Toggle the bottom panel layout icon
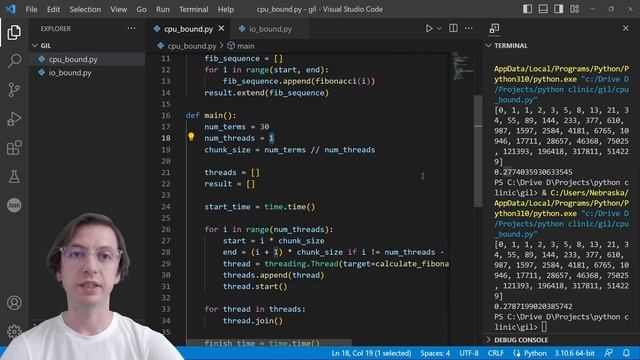Screen dimensions: 640x360 click(x=543, y=9)
